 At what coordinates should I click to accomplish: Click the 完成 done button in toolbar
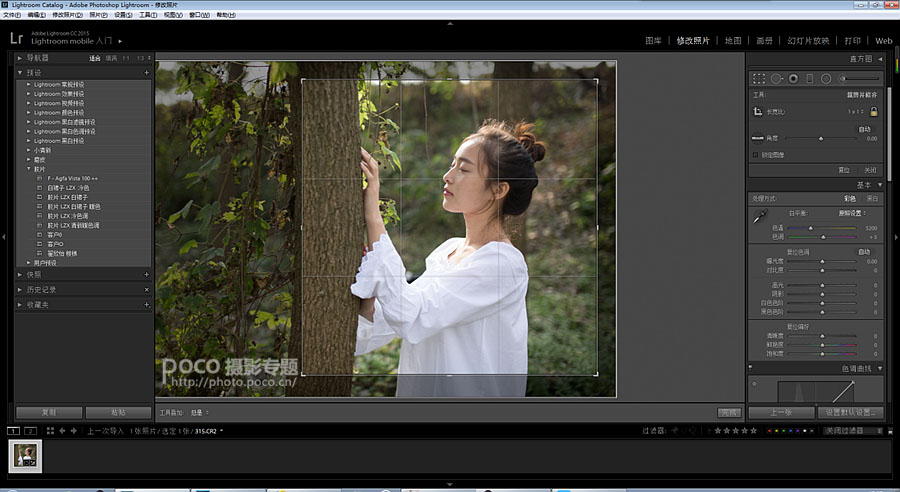click(x=729, y=412)
